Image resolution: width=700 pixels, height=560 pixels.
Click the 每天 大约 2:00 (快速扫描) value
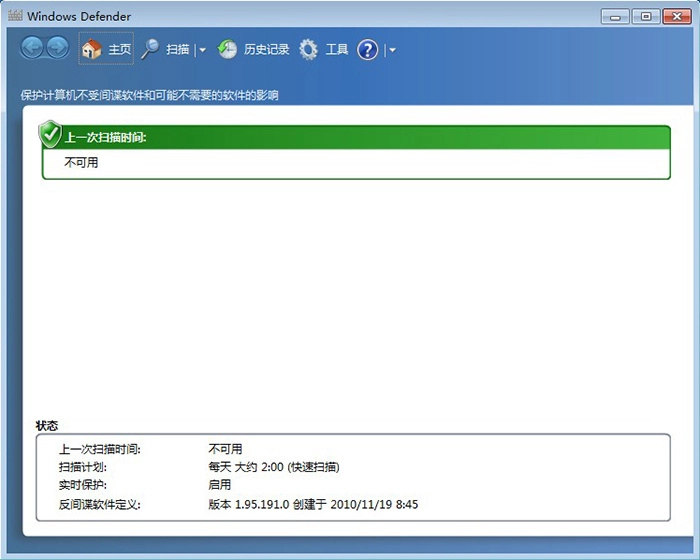coord(274,467)
